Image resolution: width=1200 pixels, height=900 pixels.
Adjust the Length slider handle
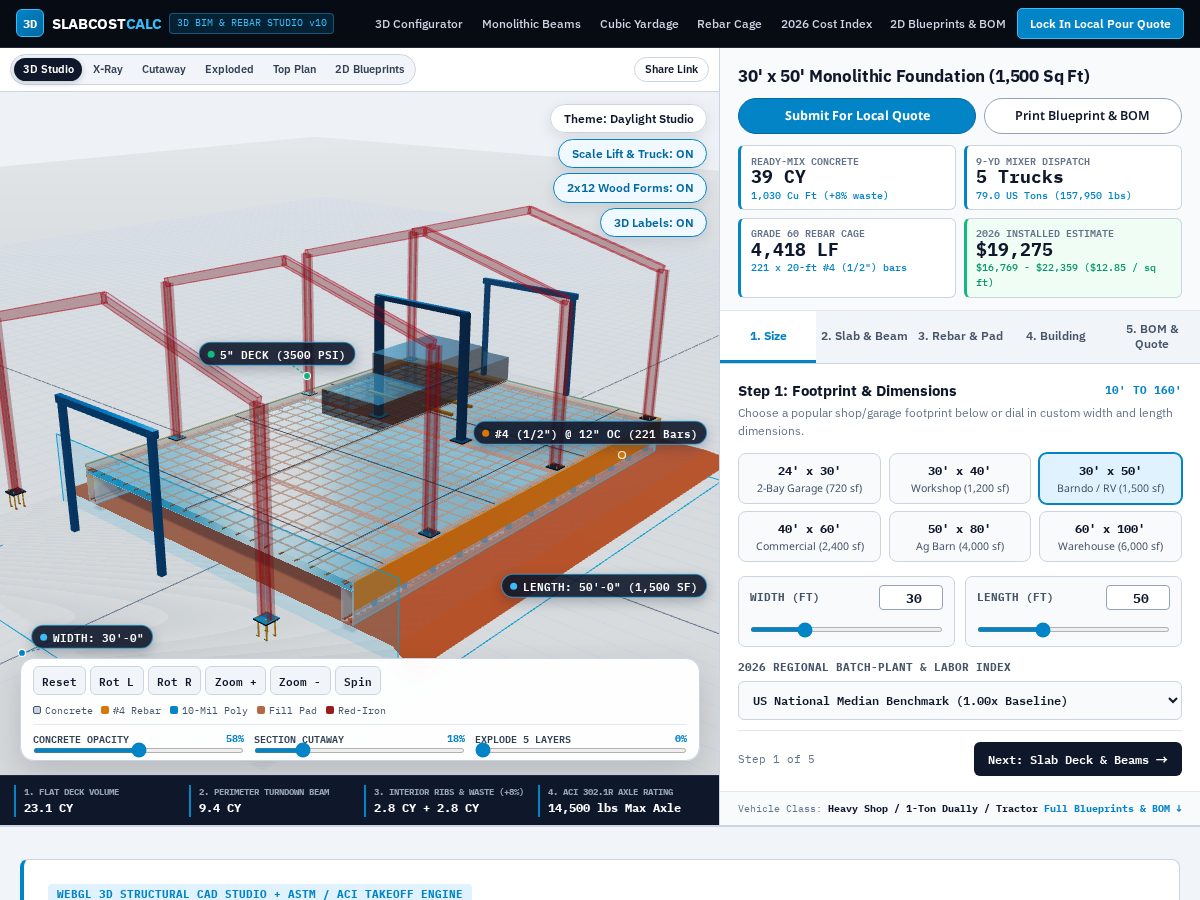tap(1043, 630)
